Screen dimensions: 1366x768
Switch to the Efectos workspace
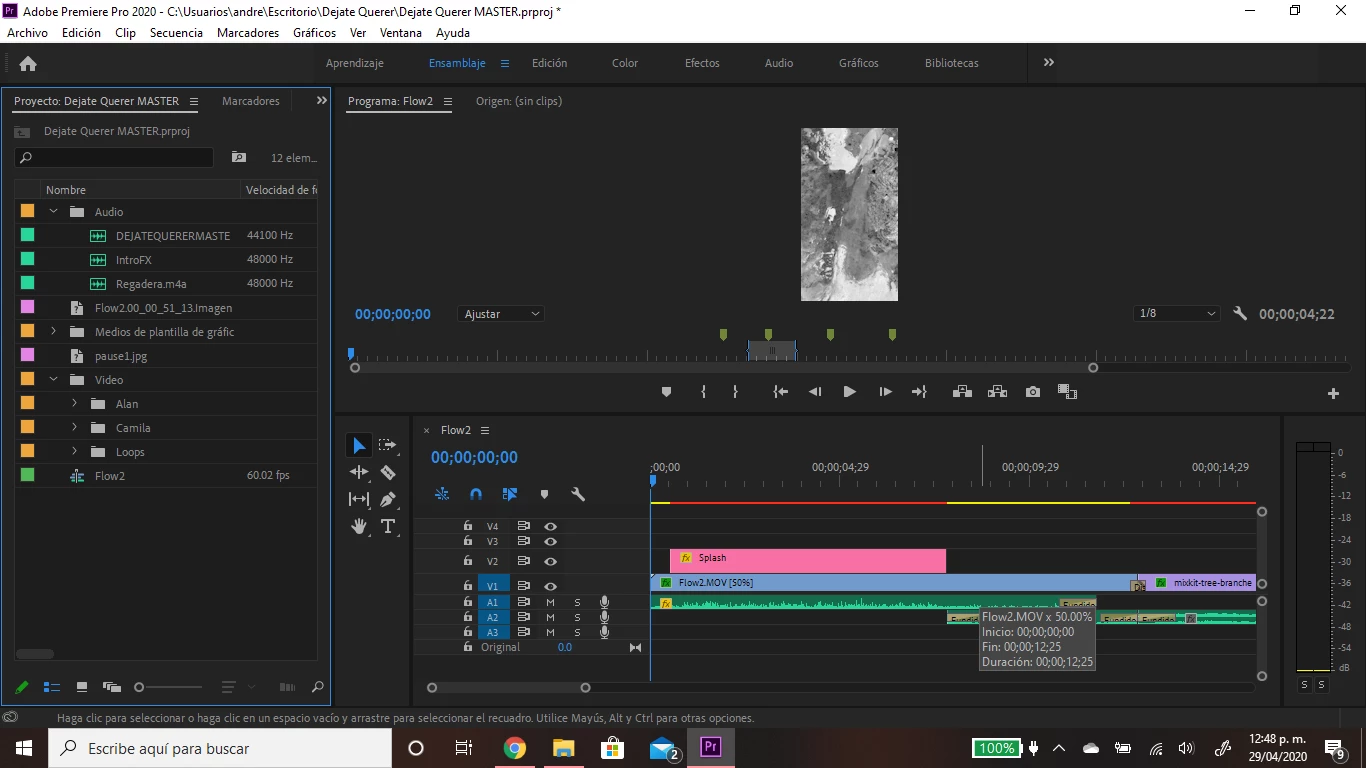[702, 63]
